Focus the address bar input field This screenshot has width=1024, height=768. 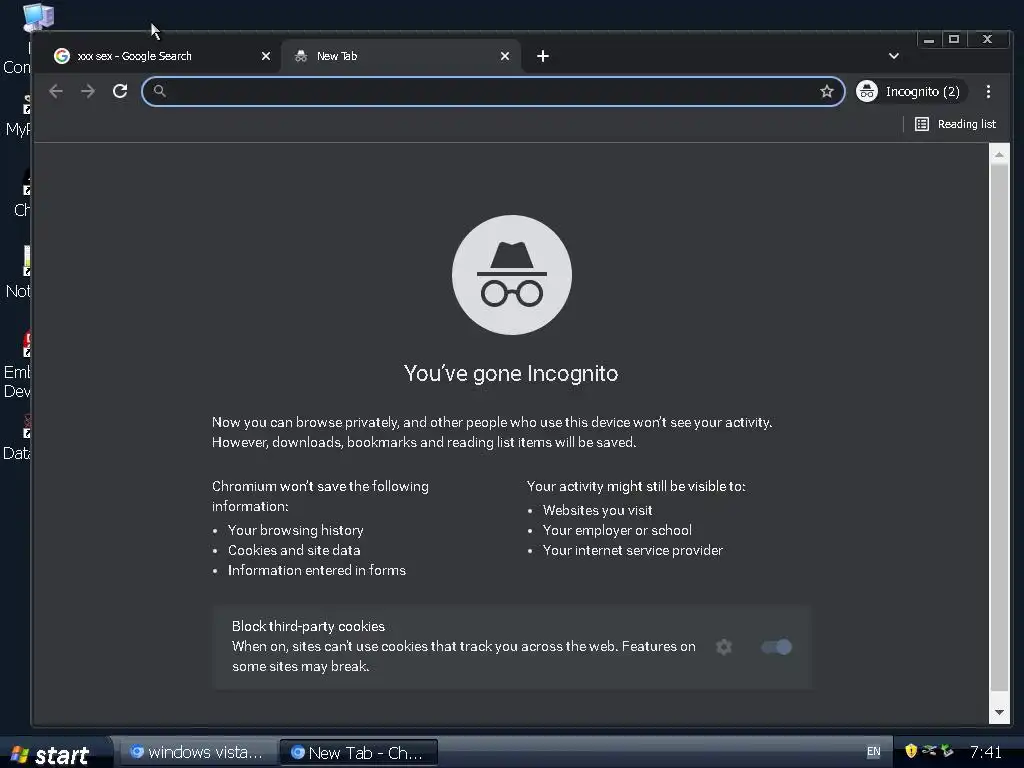(x=493, y=91)
